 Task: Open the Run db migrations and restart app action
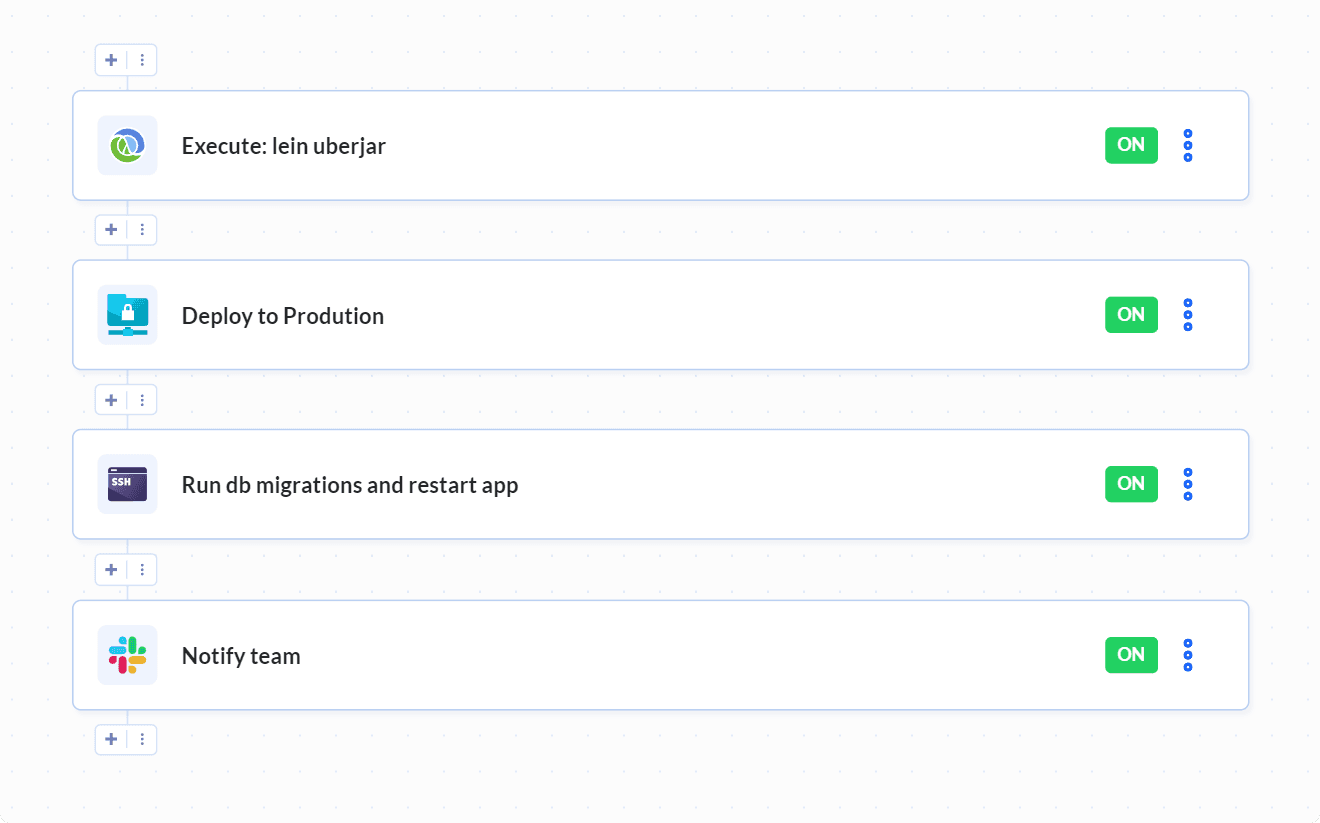coord(600,484)
